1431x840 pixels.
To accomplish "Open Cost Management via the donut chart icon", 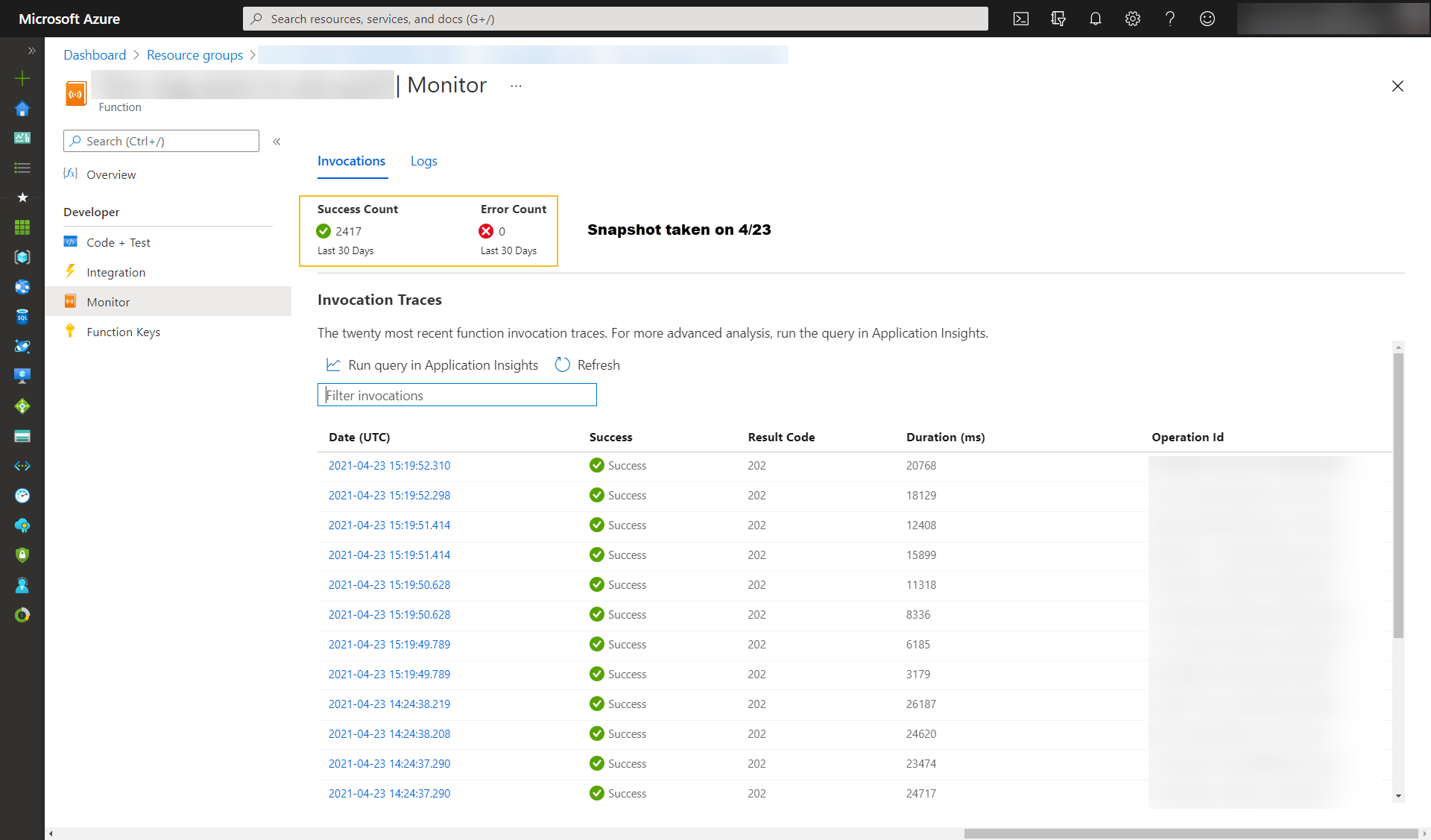I will coord(22,615).
